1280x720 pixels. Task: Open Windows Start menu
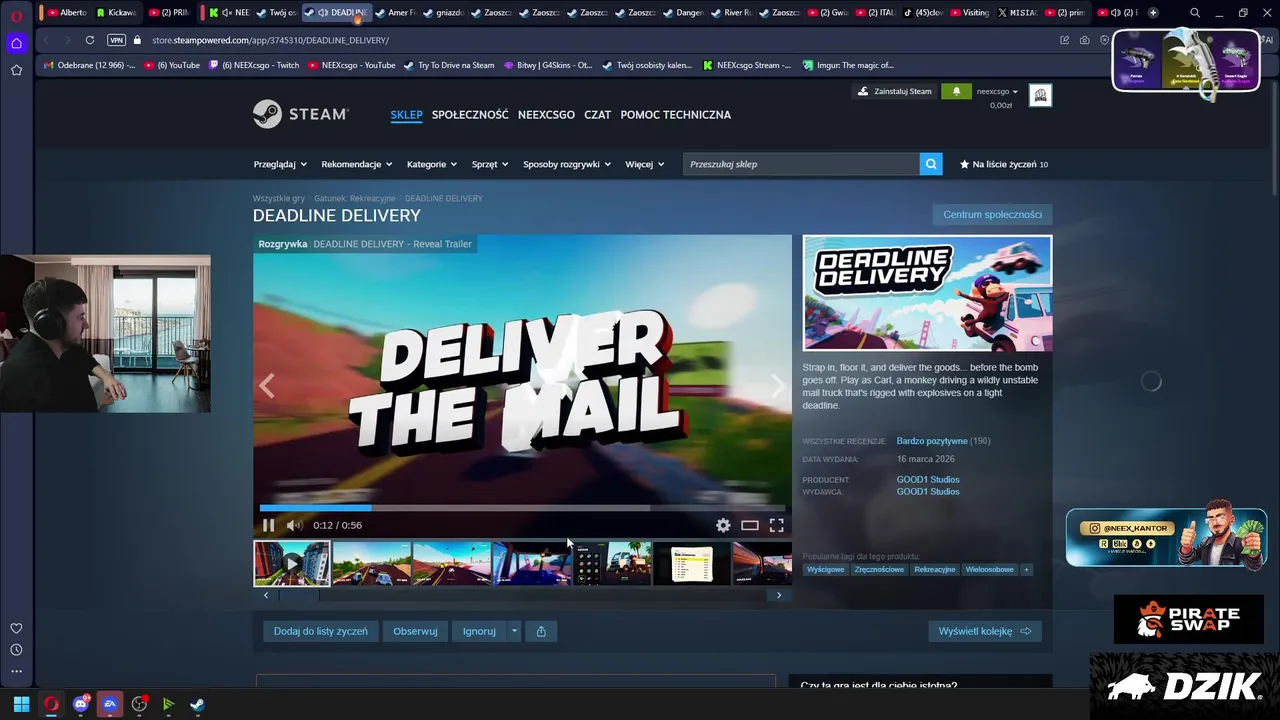tap(21, 704)
